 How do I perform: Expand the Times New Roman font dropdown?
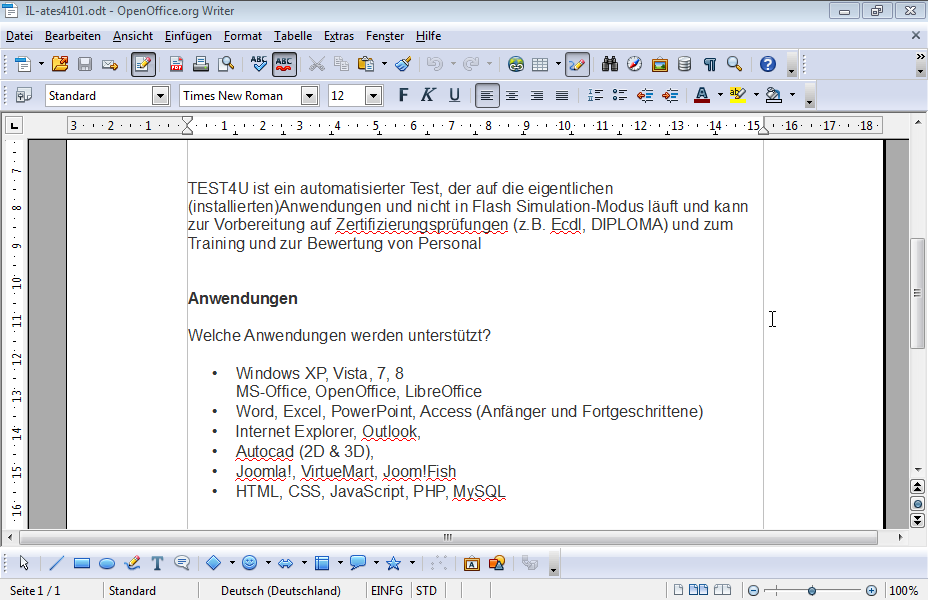coord(310,95)
